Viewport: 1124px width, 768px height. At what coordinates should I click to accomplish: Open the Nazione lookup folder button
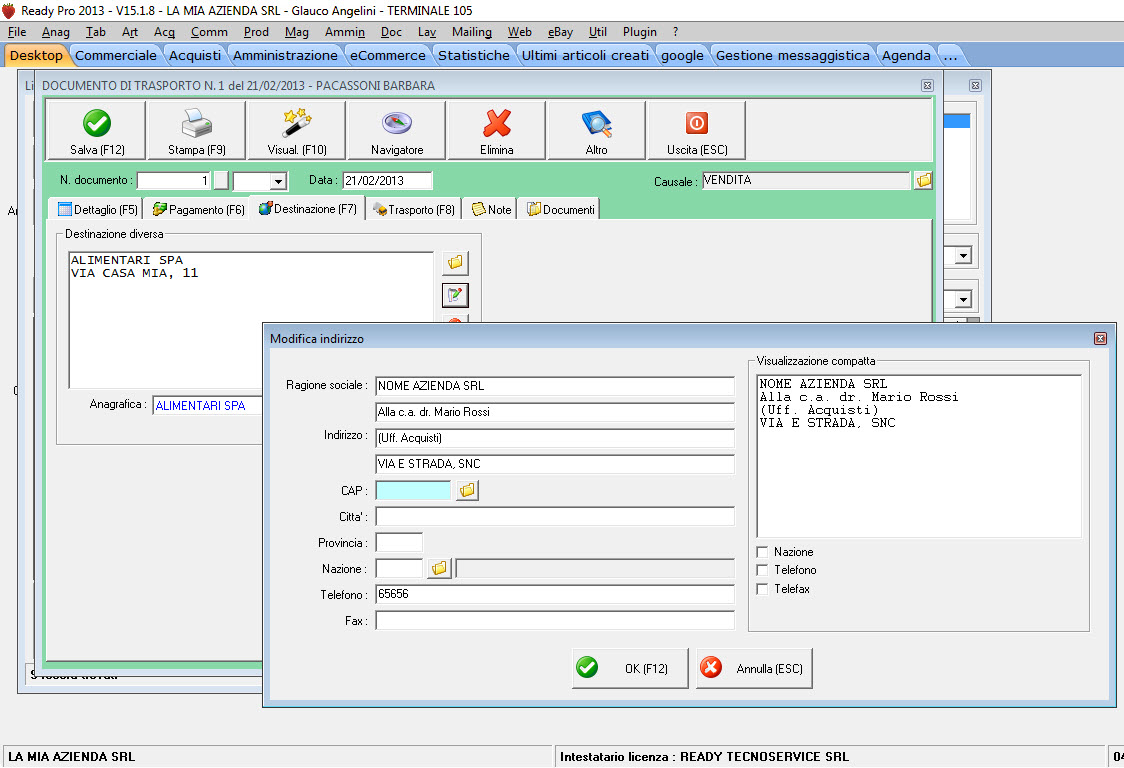click(x=439, y=569)
